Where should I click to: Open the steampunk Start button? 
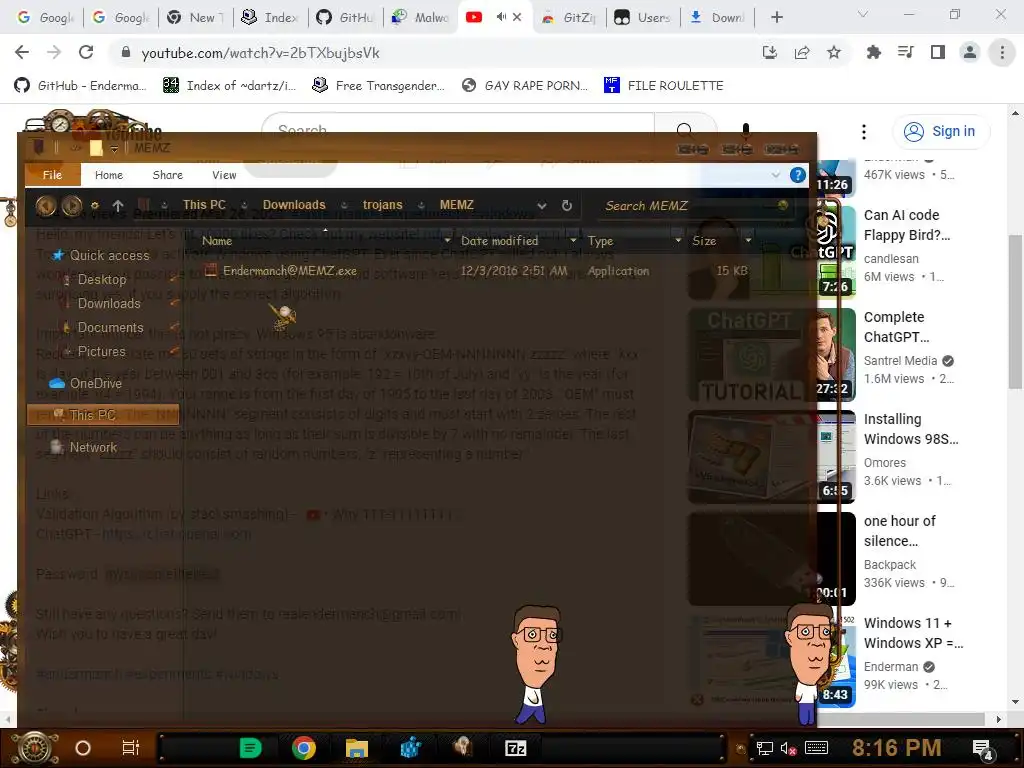[35, 748]
